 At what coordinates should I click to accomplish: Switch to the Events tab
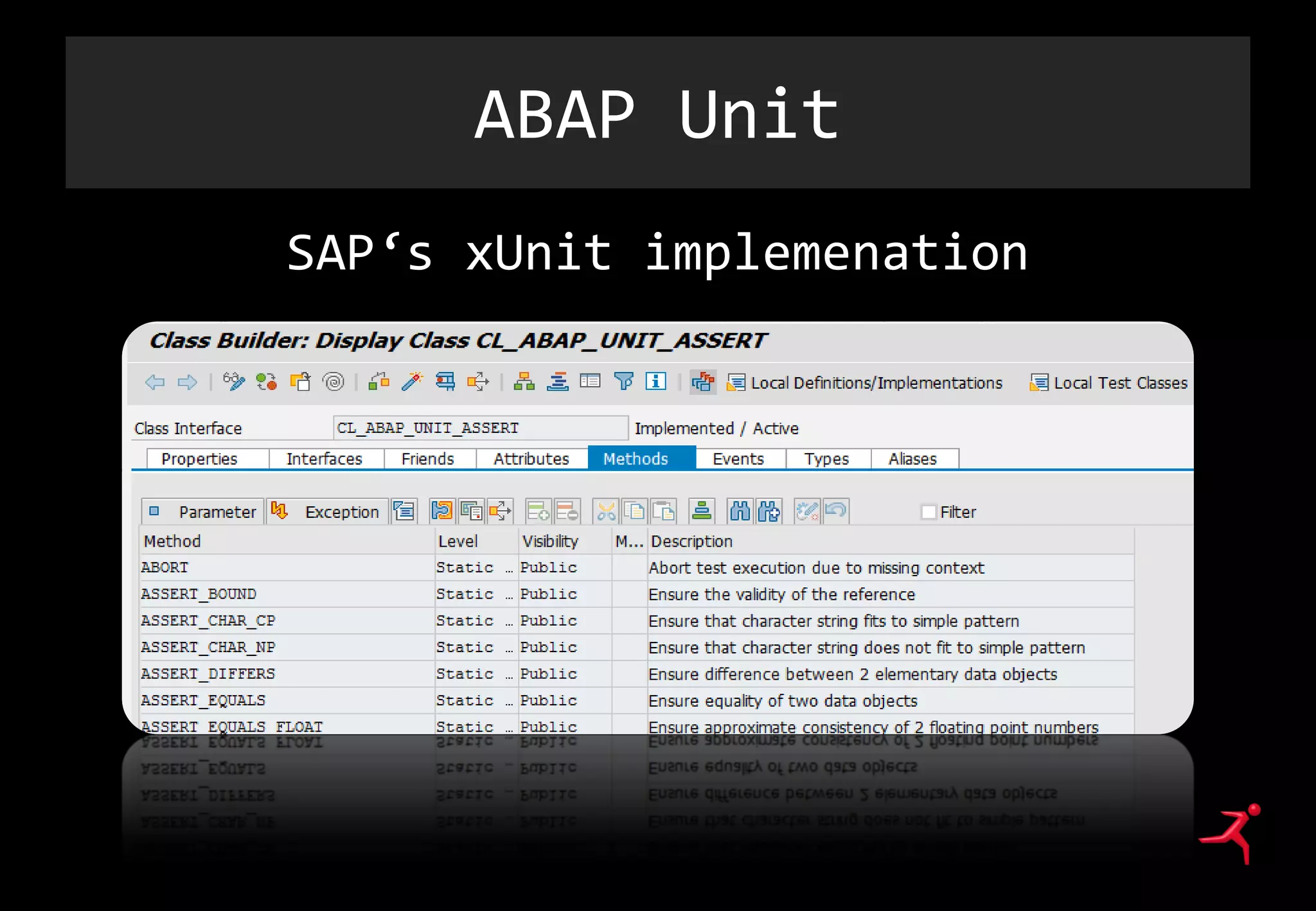[741, 459]
